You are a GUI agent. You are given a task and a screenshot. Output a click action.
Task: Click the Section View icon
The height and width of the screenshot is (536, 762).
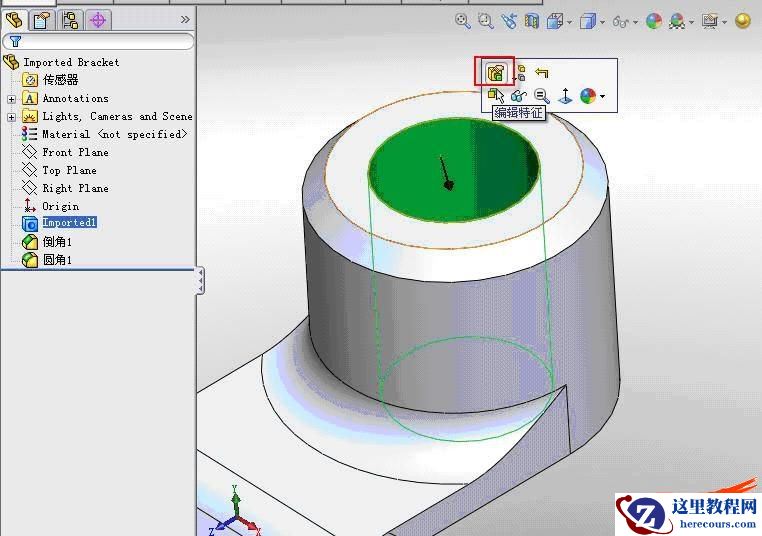(532, 21)
